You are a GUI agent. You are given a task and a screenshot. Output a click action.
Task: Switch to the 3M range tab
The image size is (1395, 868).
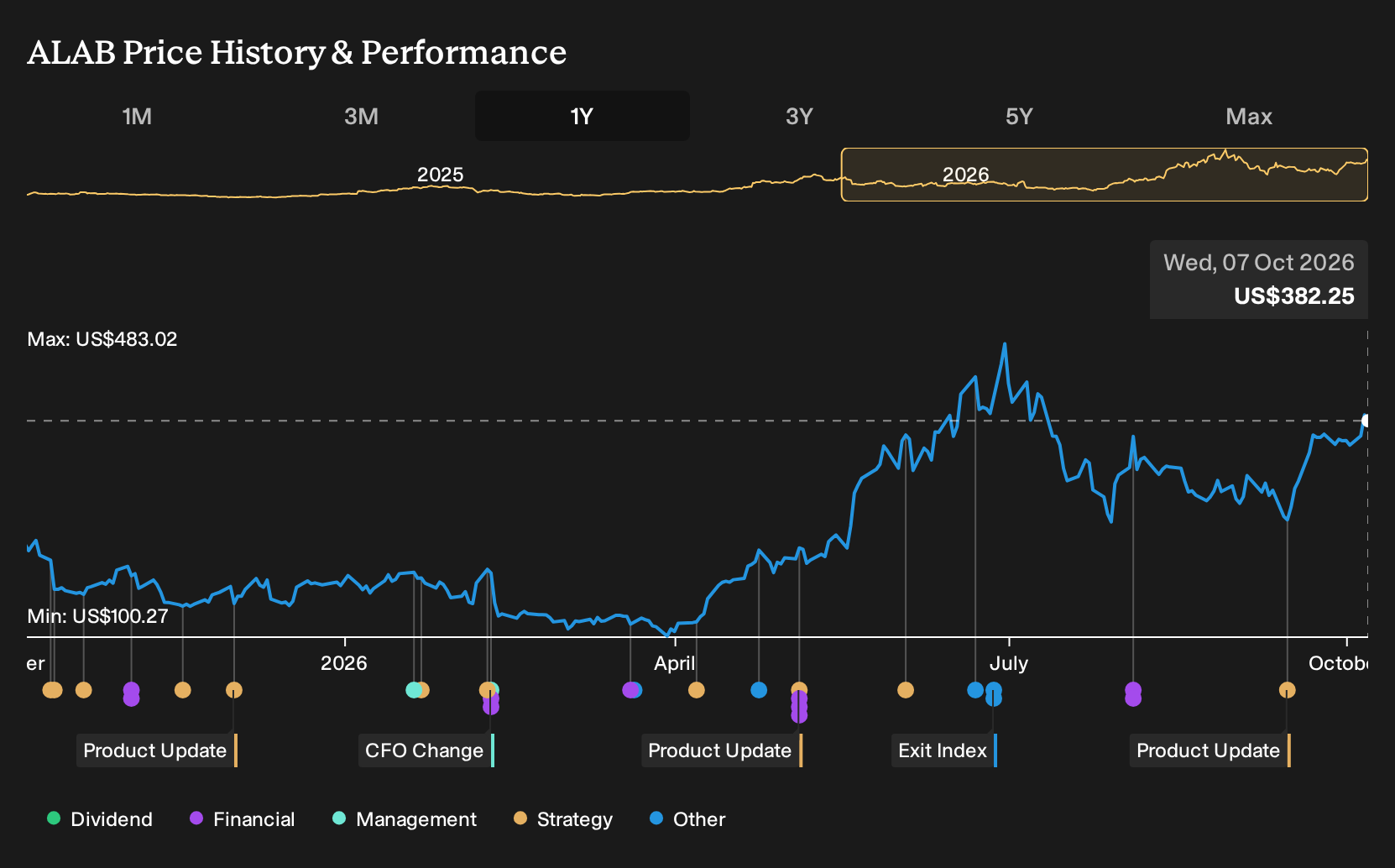coord(361,116)
